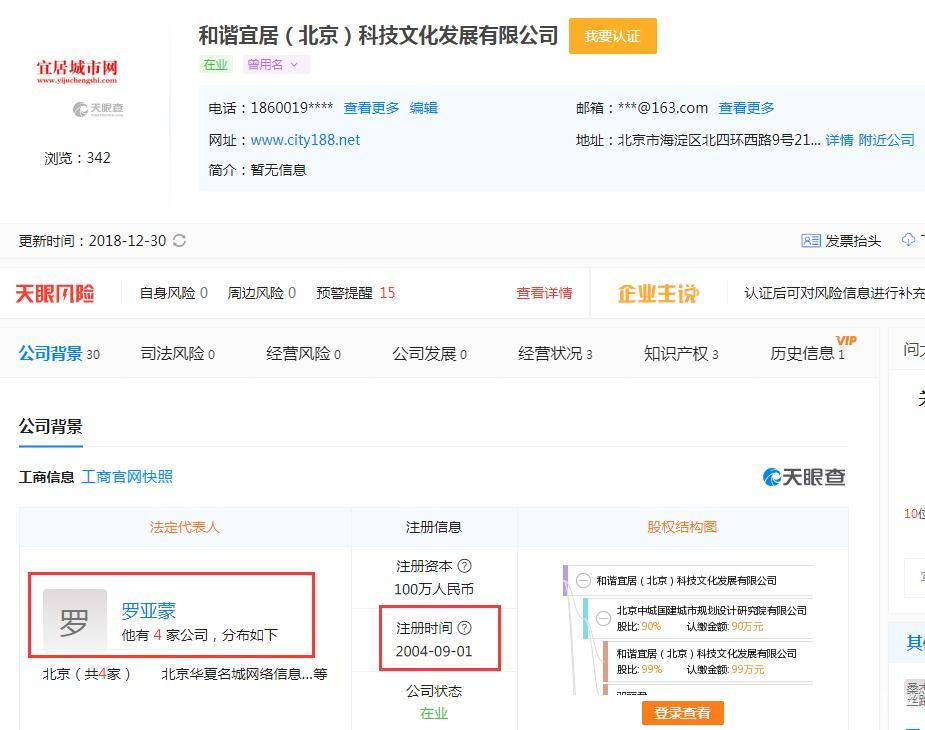Image resolution: width=925 pixels, height=730 pixels.
Task: Collapse the top 和谐宜居 node in equity chart
Action: (583, 581)
